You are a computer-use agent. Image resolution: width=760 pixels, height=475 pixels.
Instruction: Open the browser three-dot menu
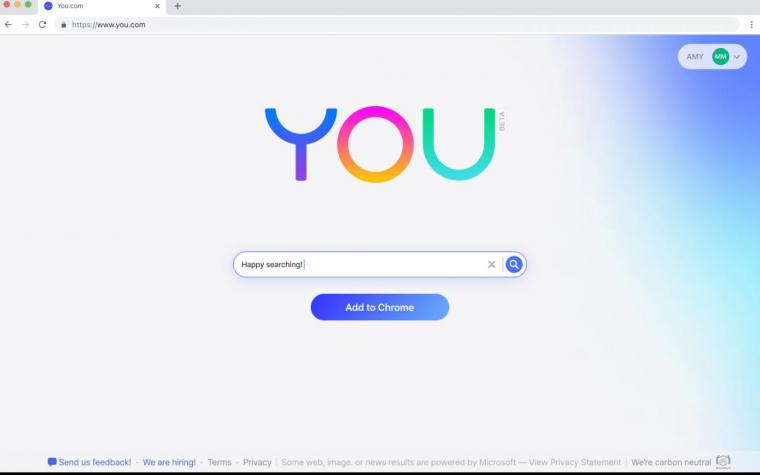(x=751, y=25)
